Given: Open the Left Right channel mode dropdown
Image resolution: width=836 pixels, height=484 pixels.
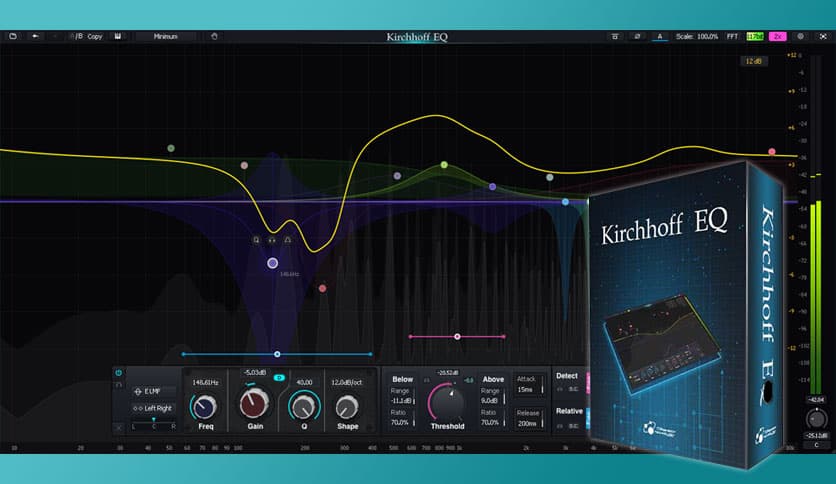Looking at the screenshot, I should (x=154, y=408).
